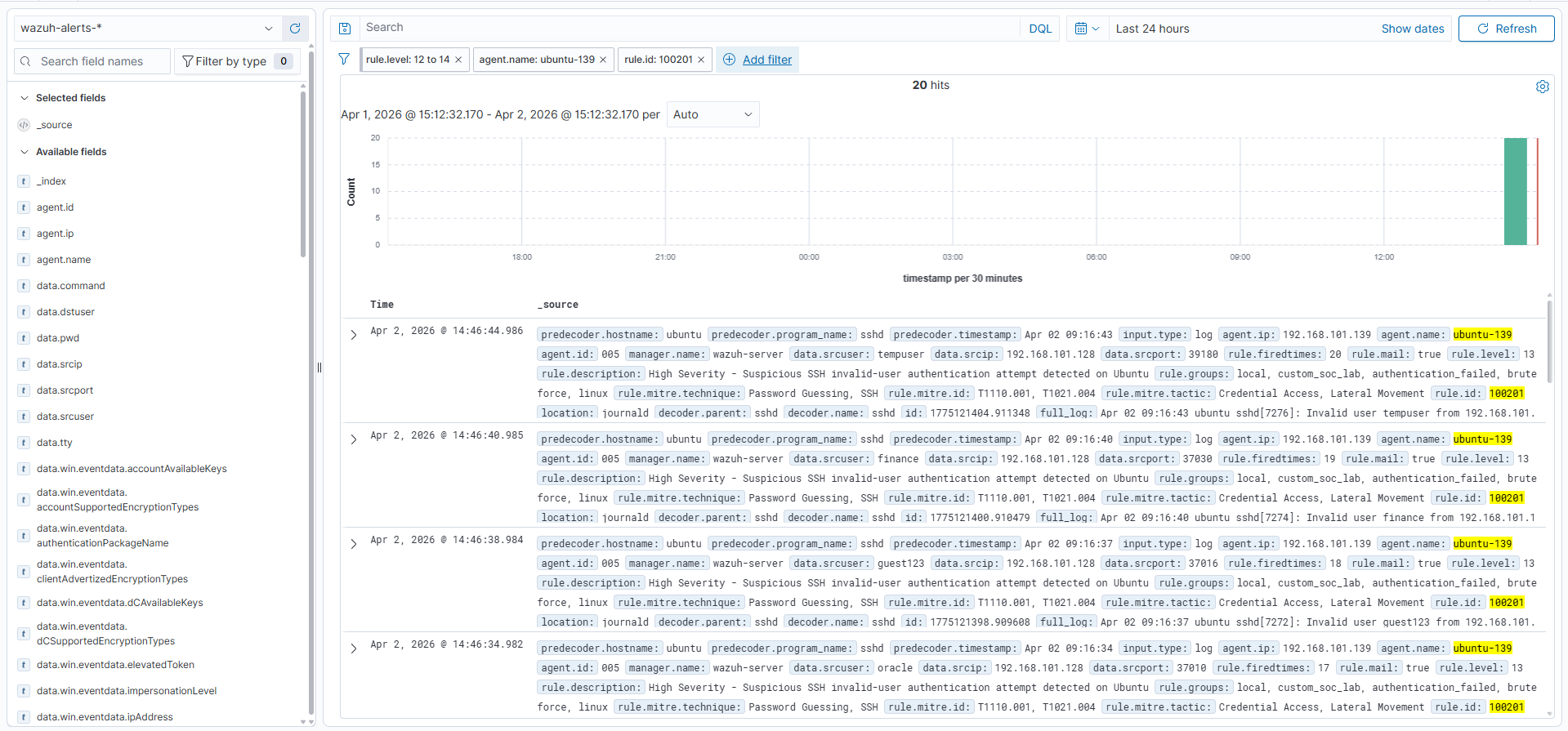Click the agent.name field type icon

click(24, 260)
